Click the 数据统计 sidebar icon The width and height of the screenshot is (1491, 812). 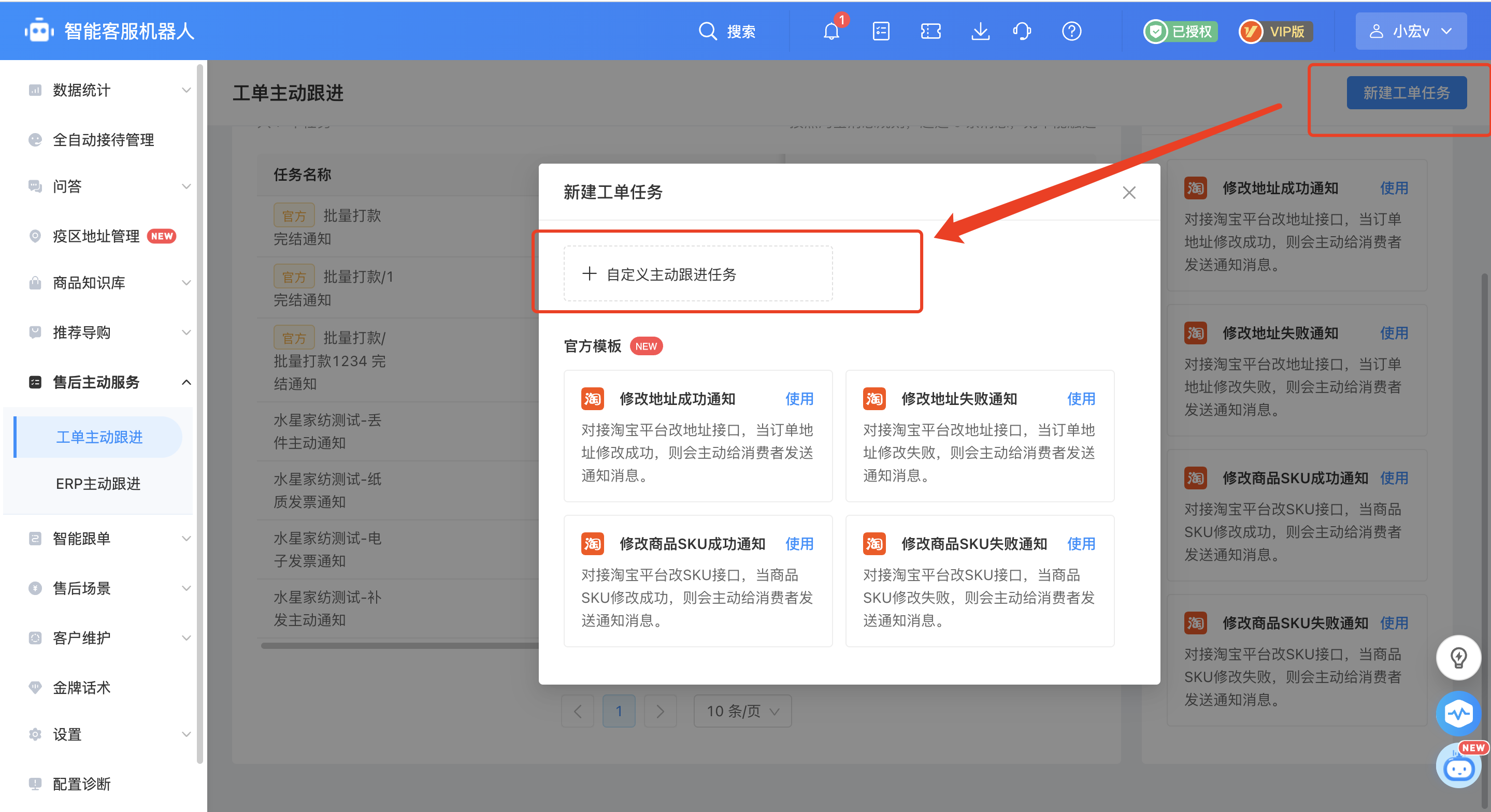[35, 90]
